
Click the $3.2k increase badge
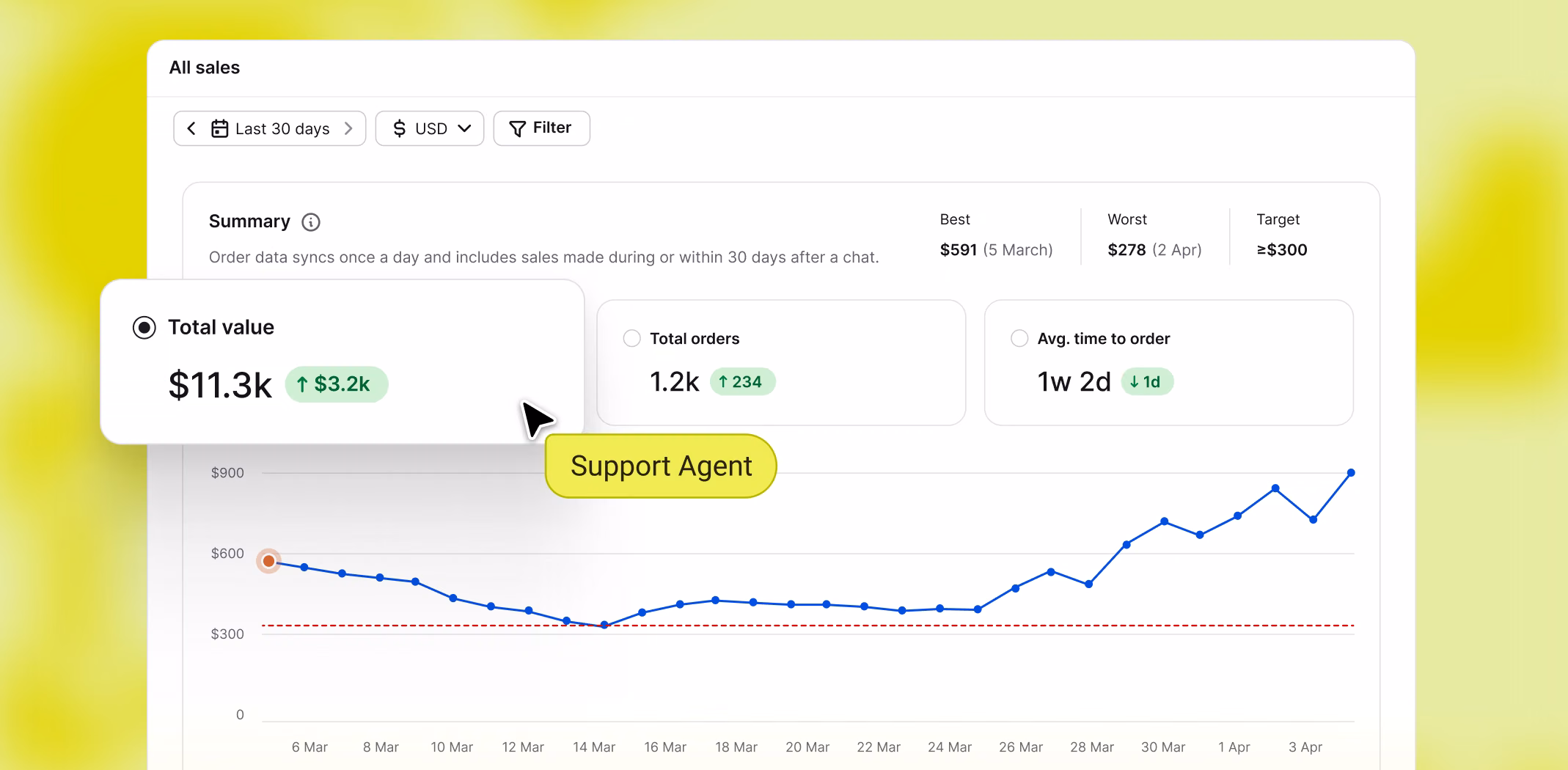coord(337,384)
